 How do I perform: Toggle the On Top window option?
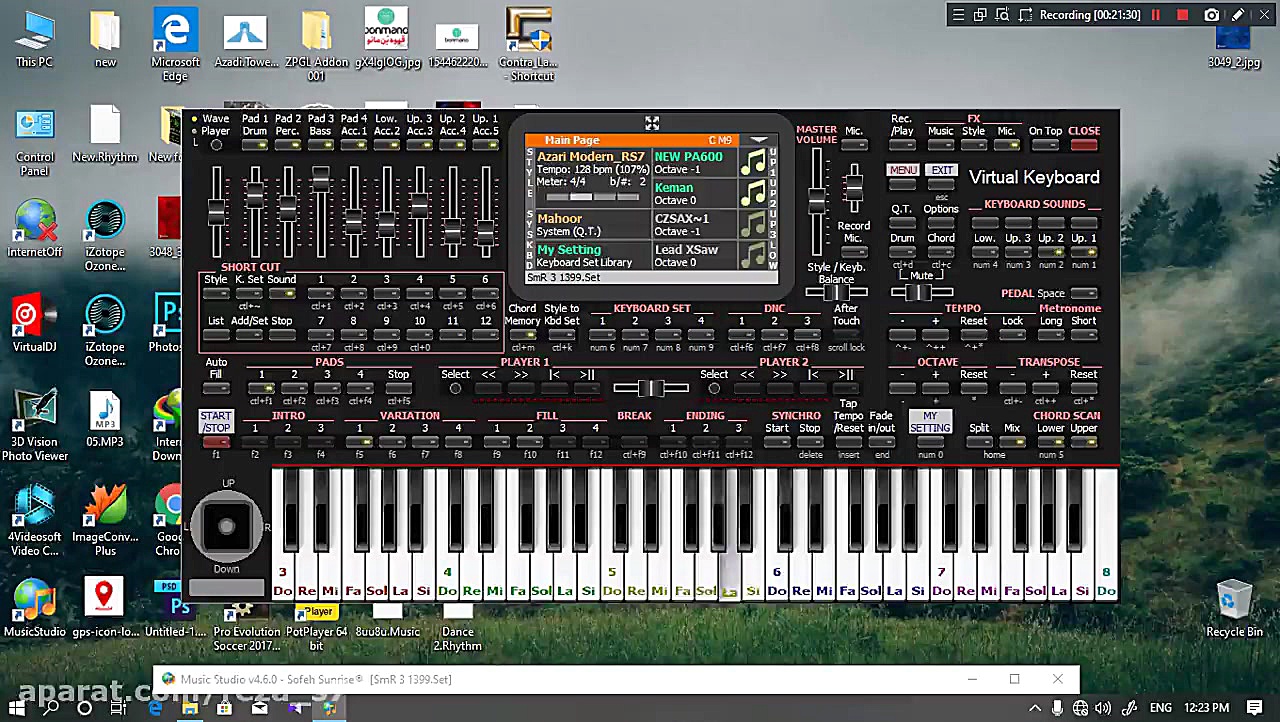[1045, 145]
